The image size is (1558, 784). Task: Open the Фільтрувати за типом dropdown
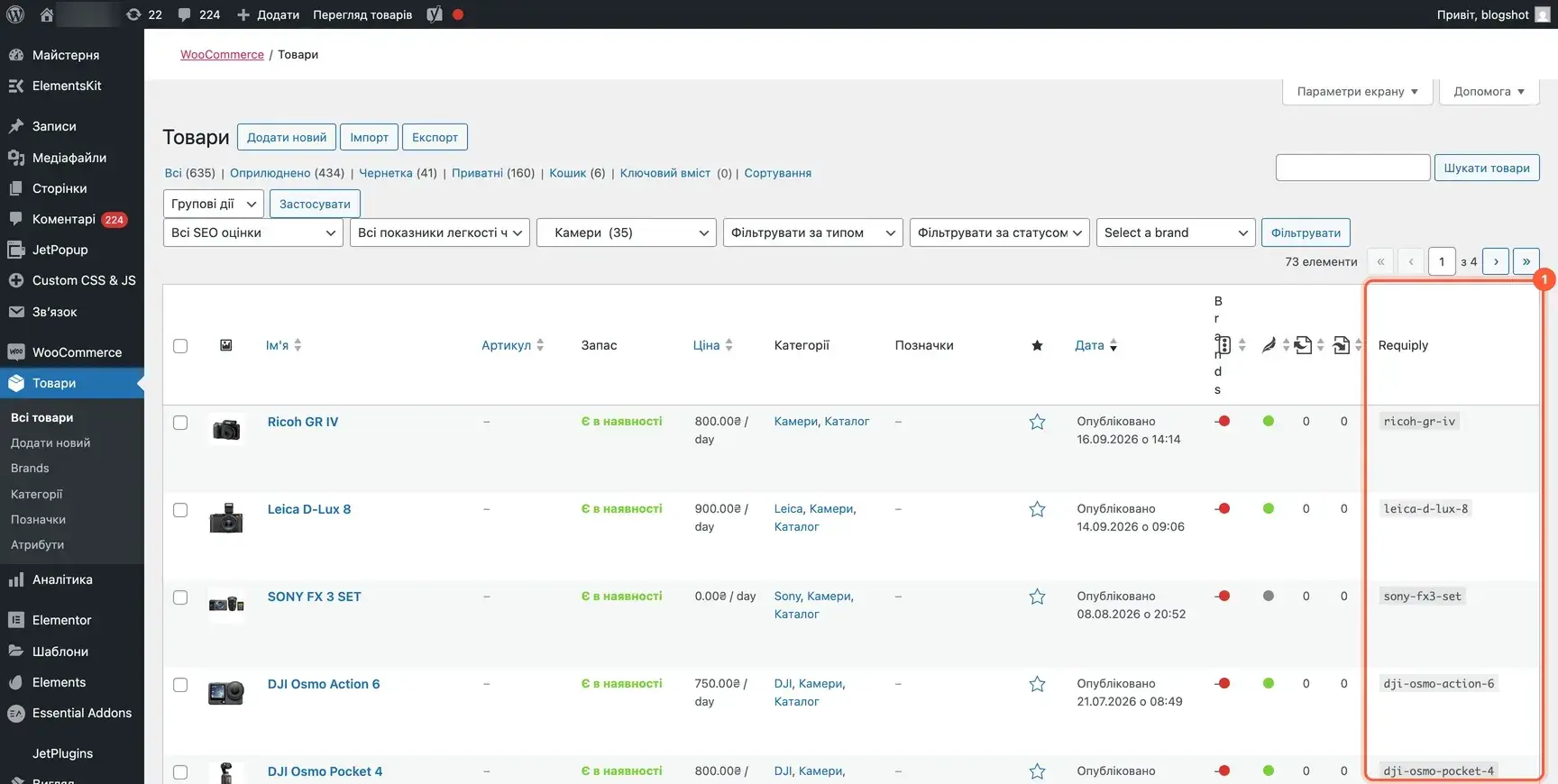(x=813, y=232)
